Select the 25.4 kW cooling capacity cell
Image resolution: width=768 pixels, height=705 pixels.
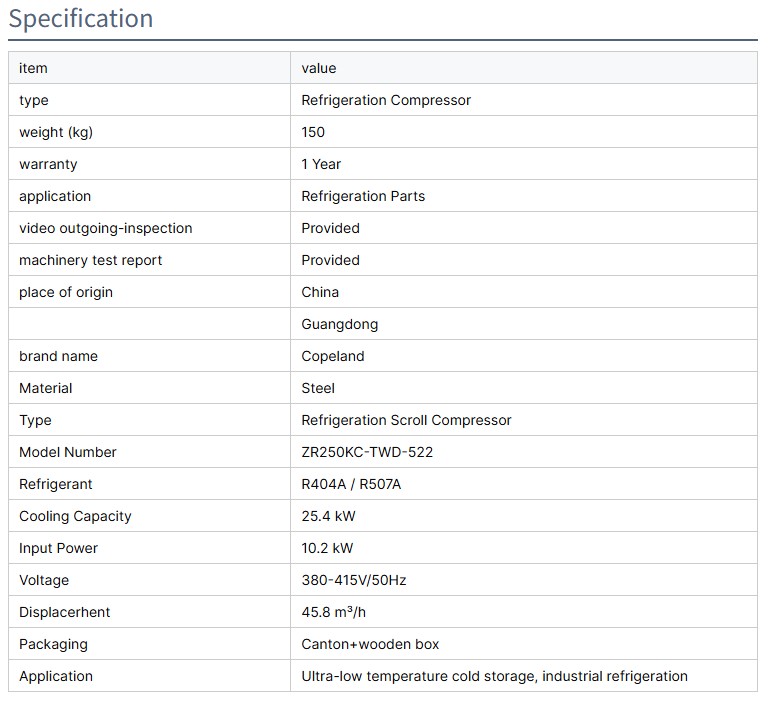pos(328,516)
